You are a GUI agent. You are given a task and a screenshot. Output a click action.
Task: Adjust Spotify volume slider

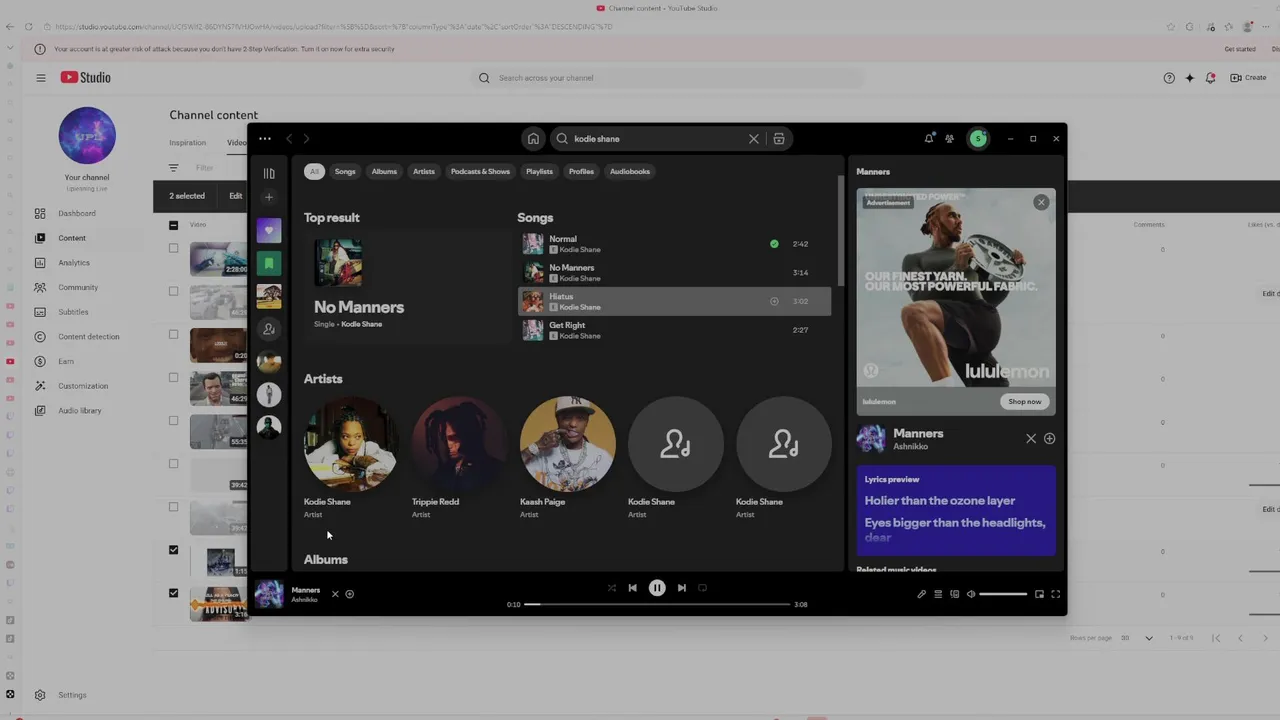(1003, 594)
